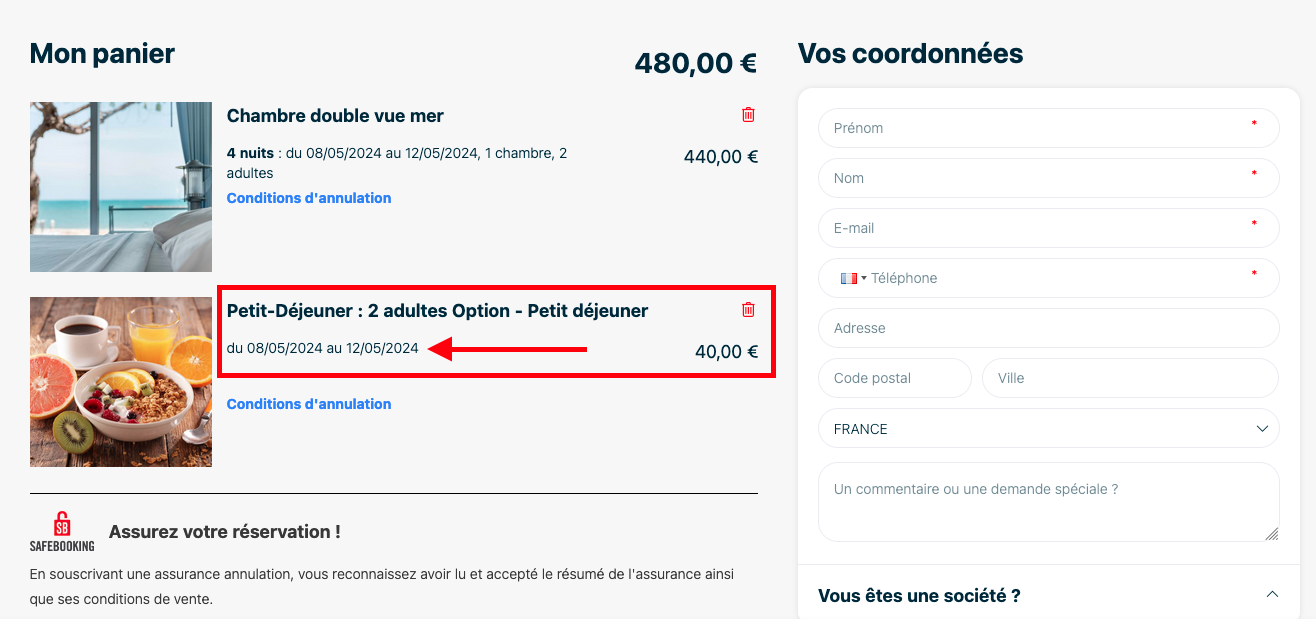Screen dimensions: 1316x619
Task: Focus the Ville input field
Action: [x=1131, y=378]
